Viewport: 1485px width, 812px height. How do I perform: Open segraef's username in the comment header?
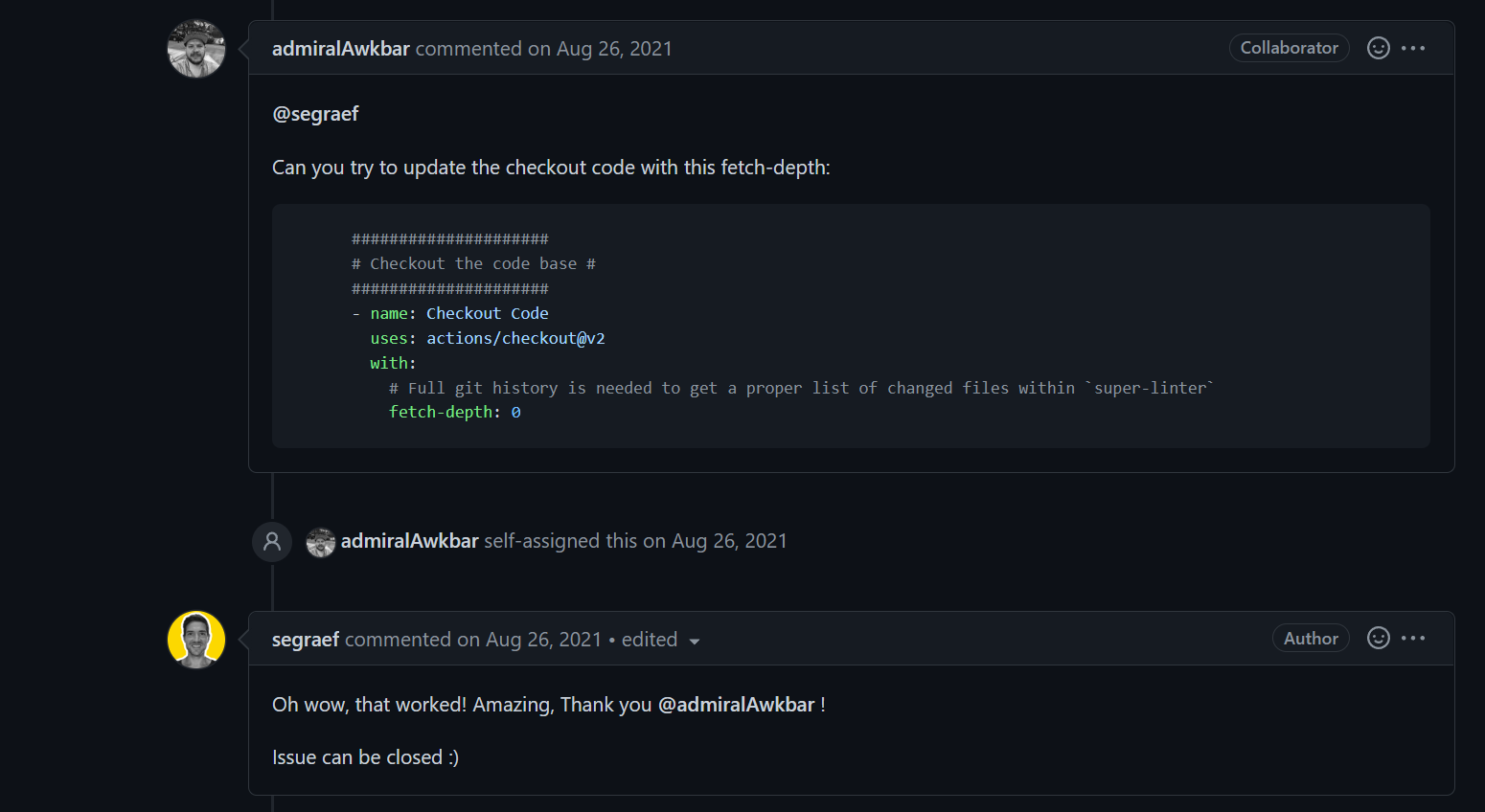[305, 639]
